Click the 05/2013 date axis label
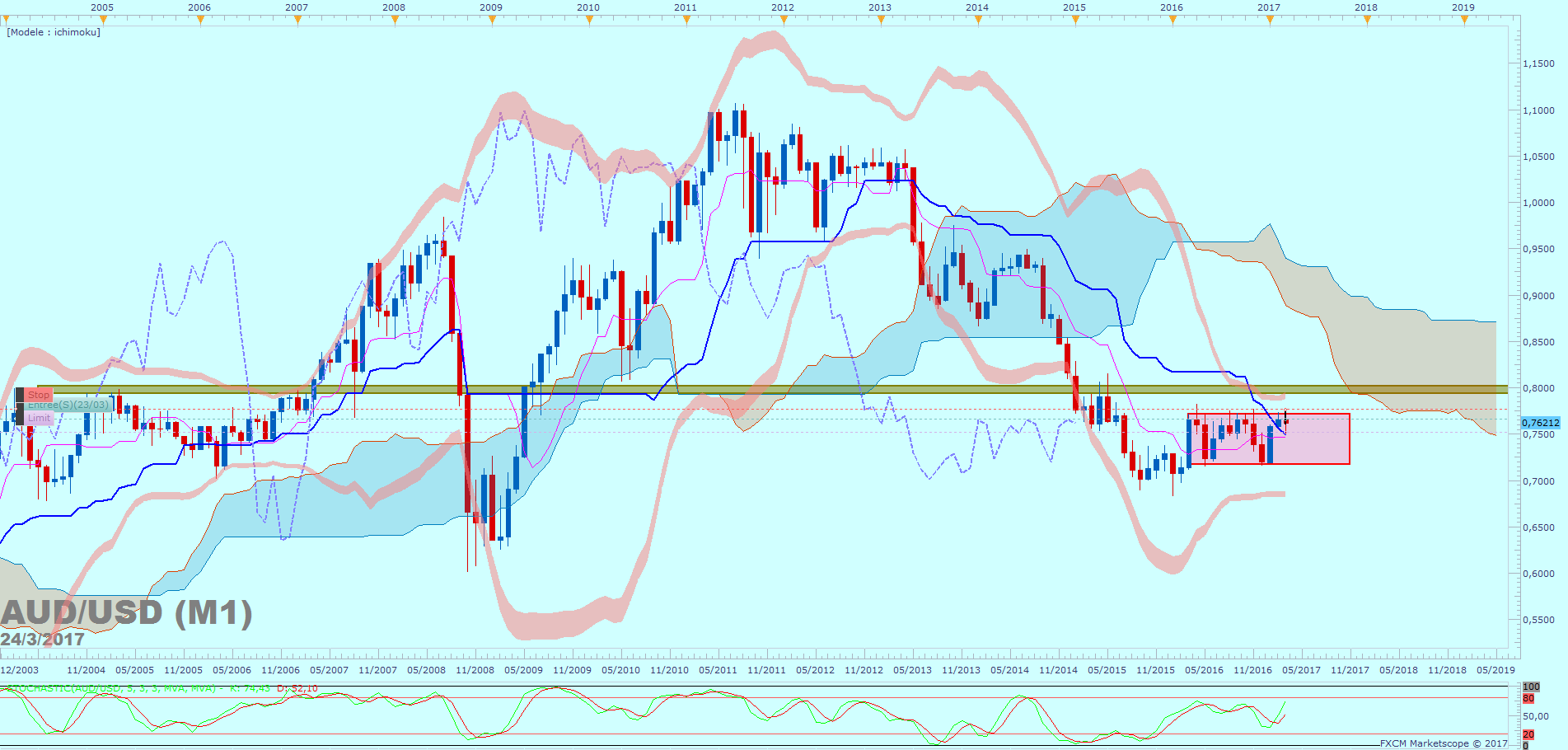1568x750 pixels. coord(912,670)
